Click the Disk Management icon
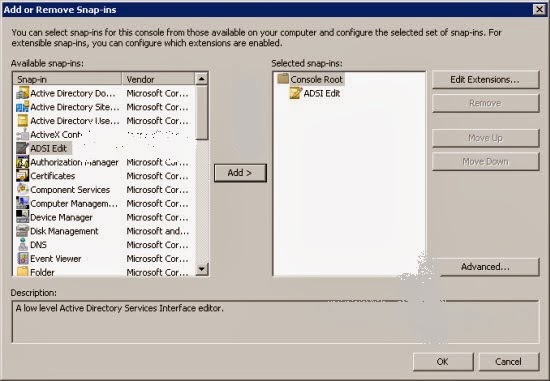The image size is (550, 381). pyautogui.click(x=23, y=231)
